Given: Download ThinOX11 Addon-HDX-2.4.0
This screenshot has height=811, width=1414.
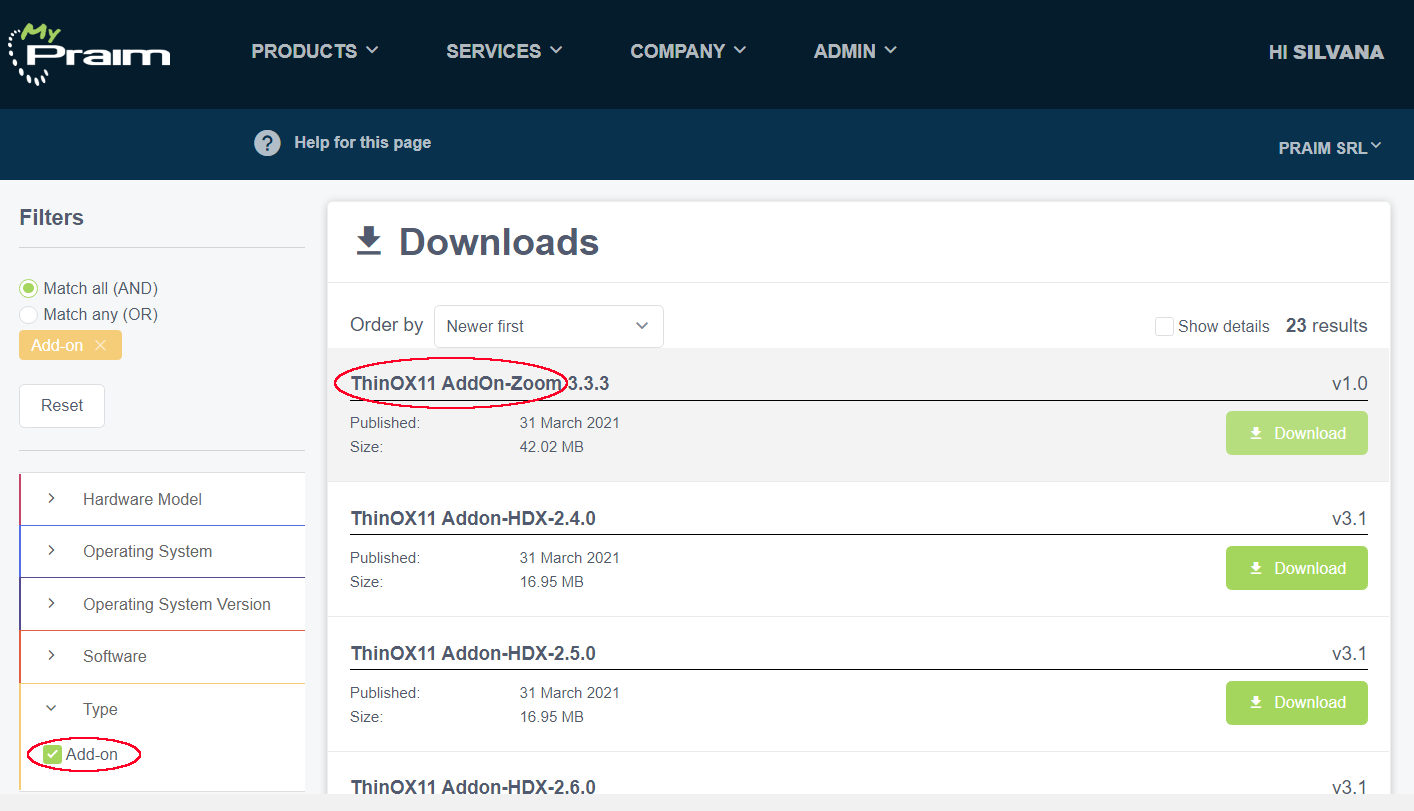Looking at the screenshot, I should (1296, 568).
